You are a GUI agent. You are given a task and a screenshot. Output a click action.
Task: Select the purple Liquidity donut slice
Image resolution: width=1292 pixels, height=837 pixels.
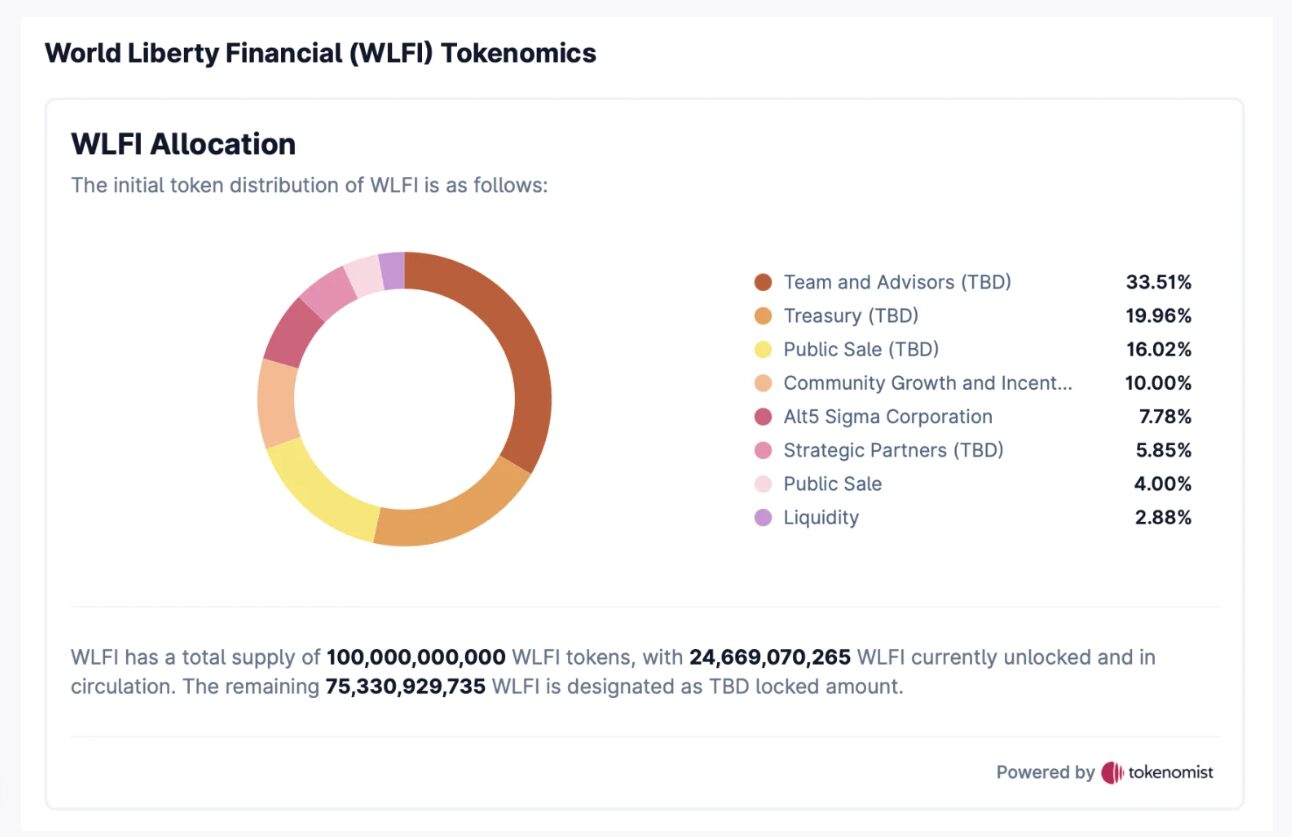[393, 270]
